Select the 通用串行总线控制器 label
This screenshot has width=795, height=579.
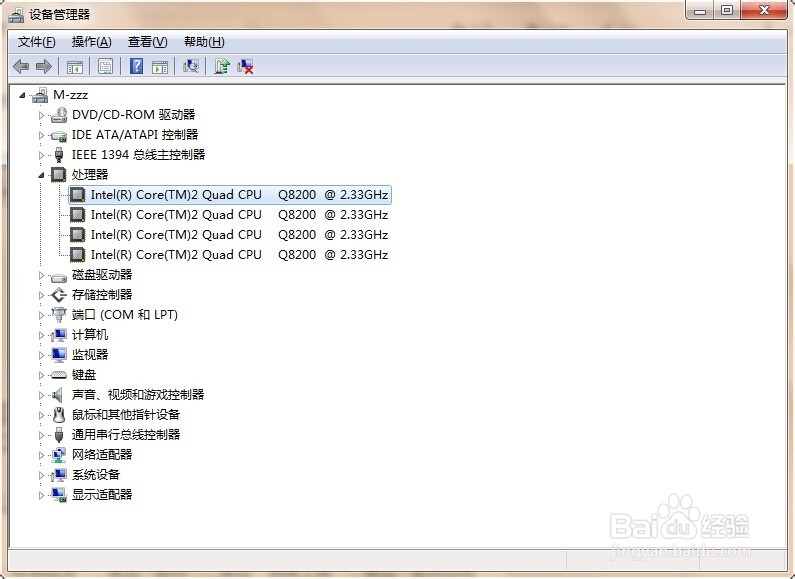coord(126,435)
